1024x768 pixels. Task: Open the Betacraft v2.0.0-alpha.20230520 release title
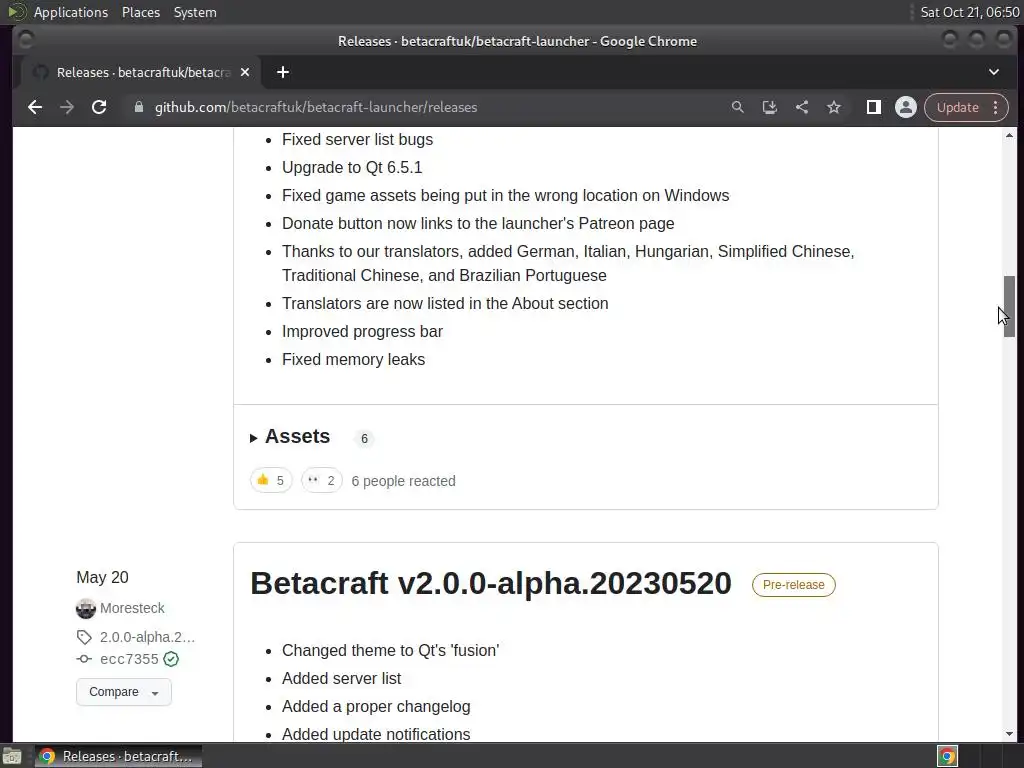click(490, 583)
